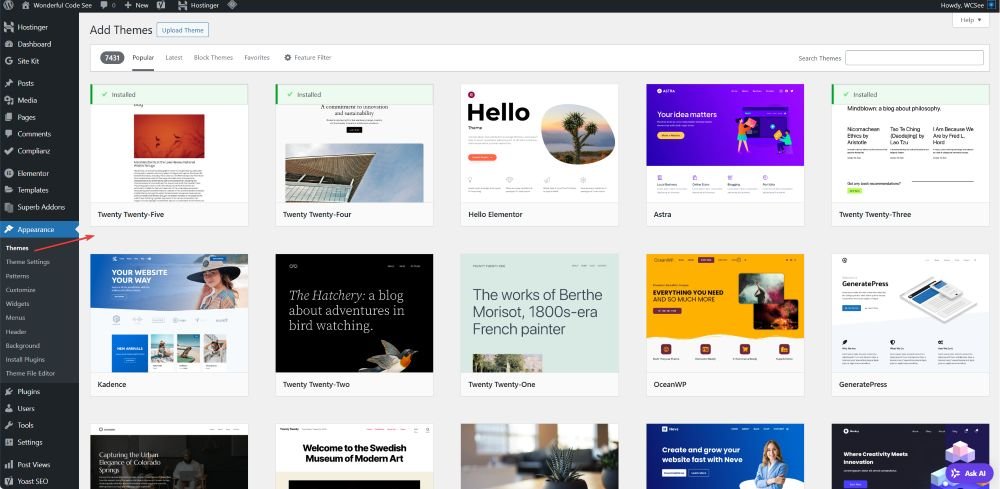Click the plus New button in admin bar
The image size is (1000, 489).
136,5
